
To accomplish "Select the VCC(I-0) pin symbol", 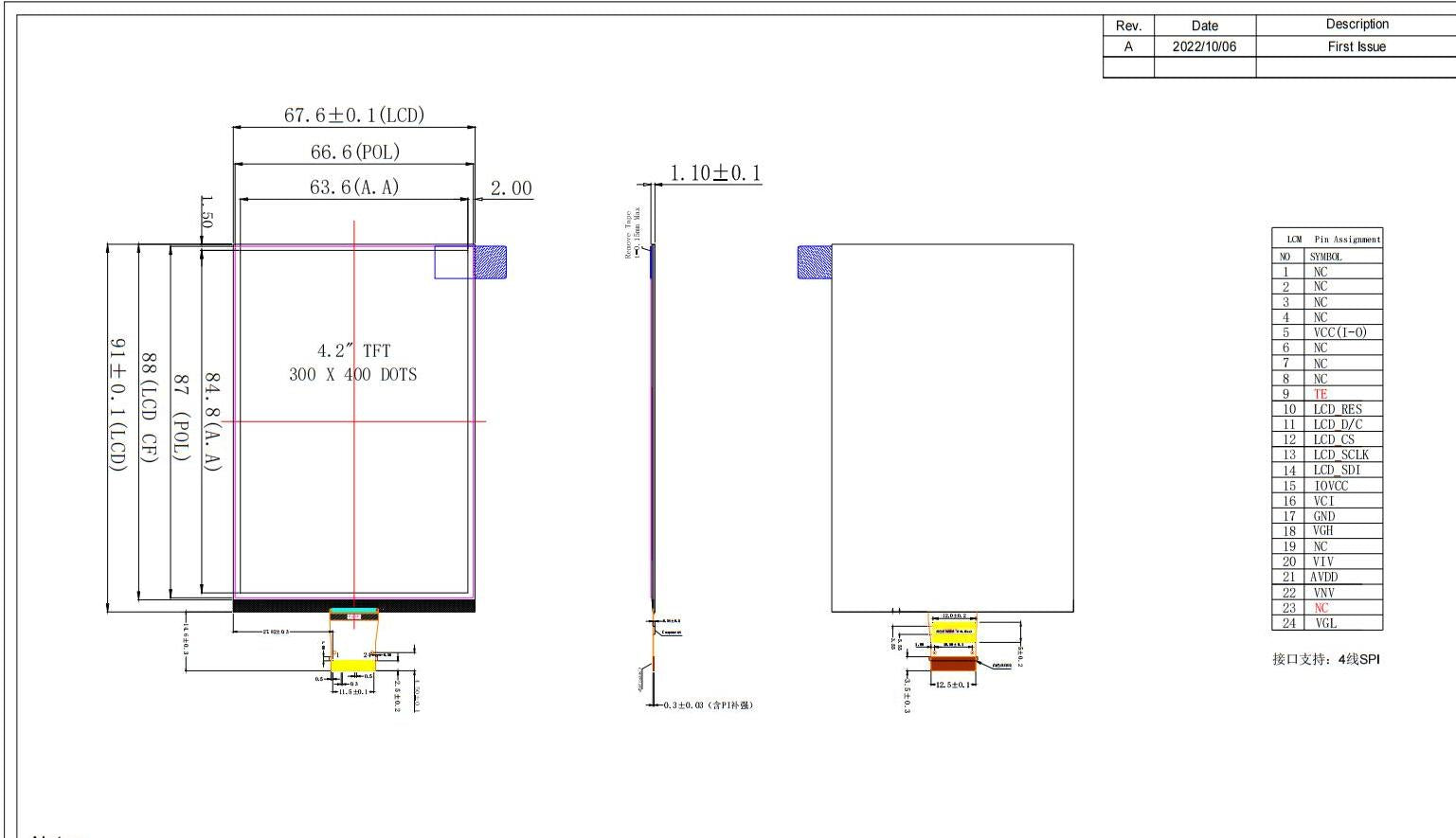I will click(1339, 332).
